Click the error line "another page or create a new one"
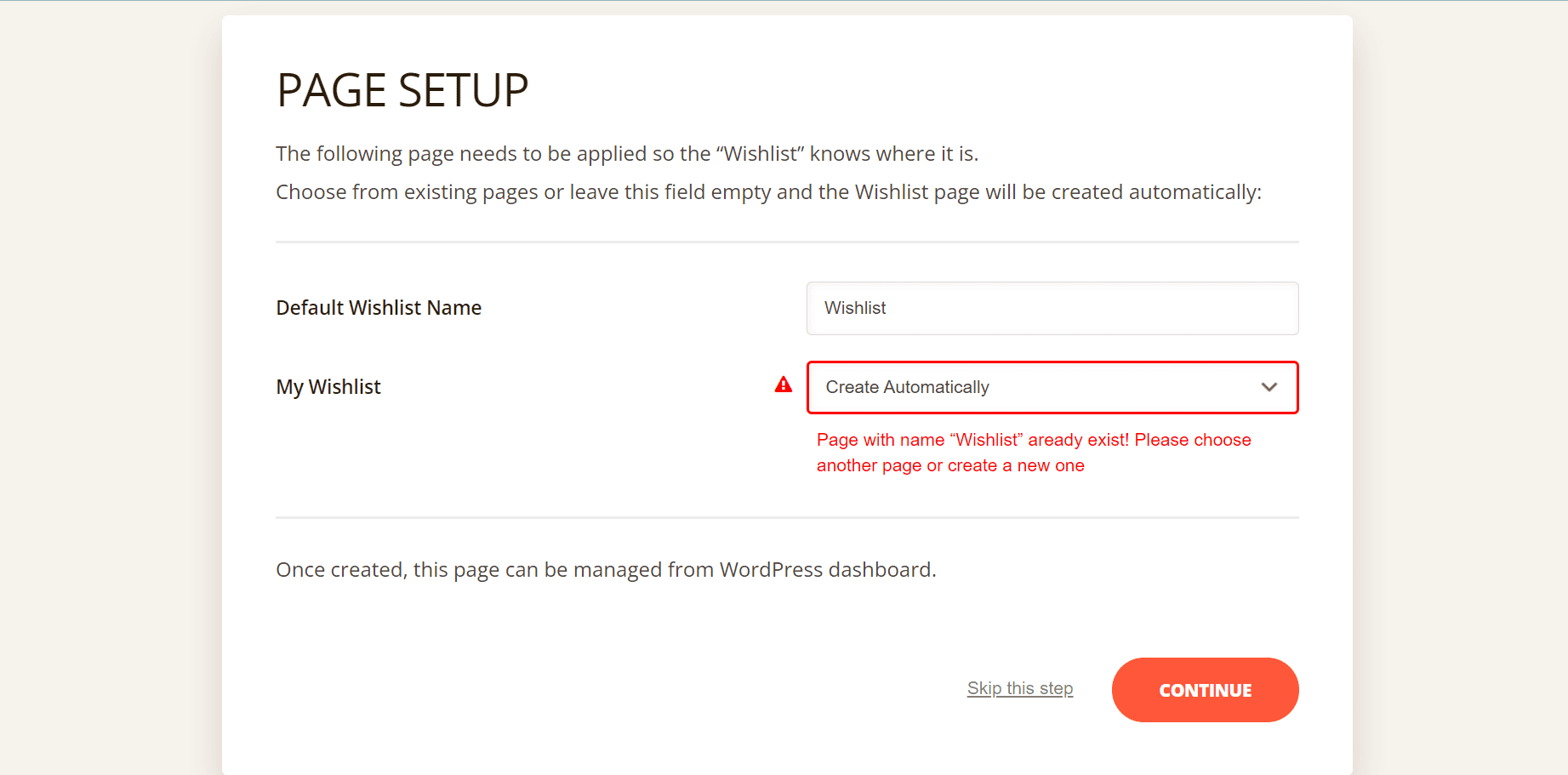Image resolution: width=1568 pixels, height=775 pixels. [x=950, y=465]
